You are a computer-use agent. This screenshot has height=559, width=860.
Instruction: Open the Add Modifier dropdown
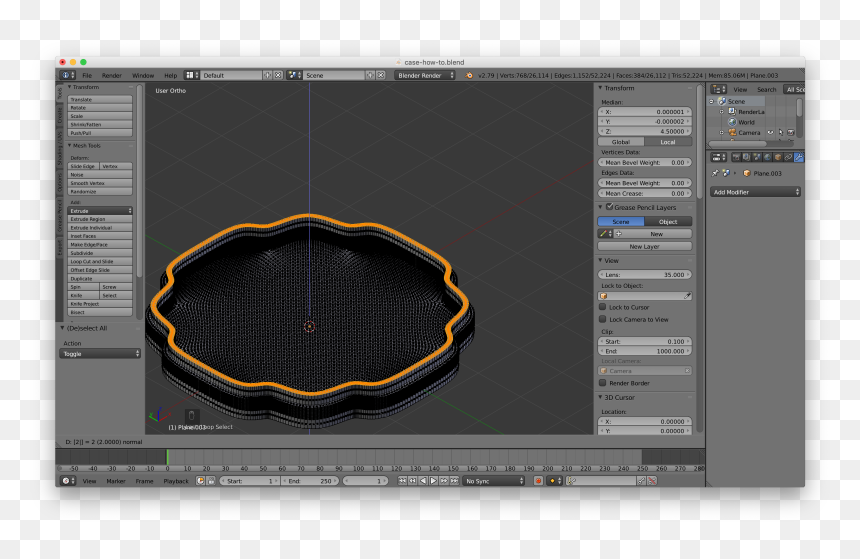pyautogui.click(x=755, y=192)
